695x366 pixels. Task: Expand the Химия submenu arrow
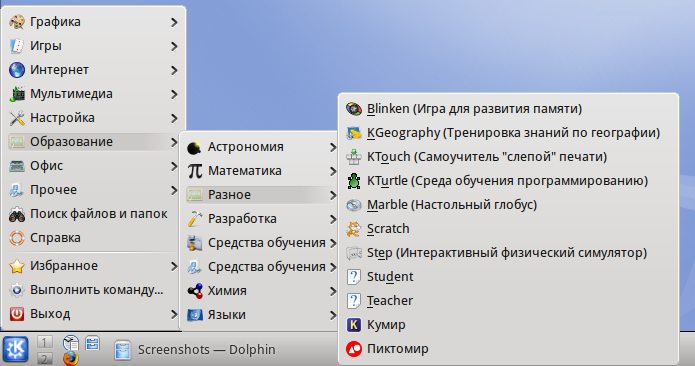[x=333, y=291]
